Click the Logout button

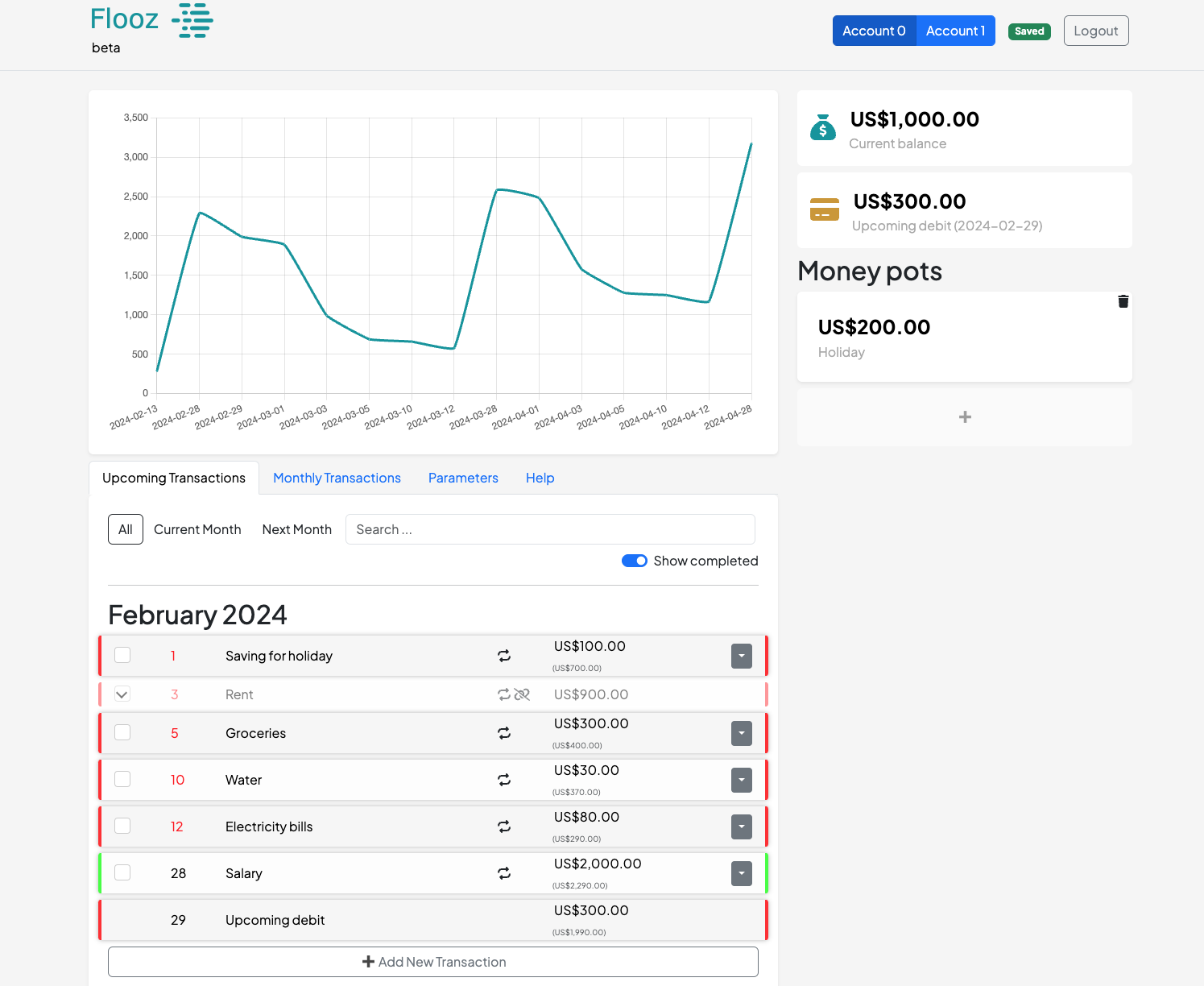(x=1096, y=31)
